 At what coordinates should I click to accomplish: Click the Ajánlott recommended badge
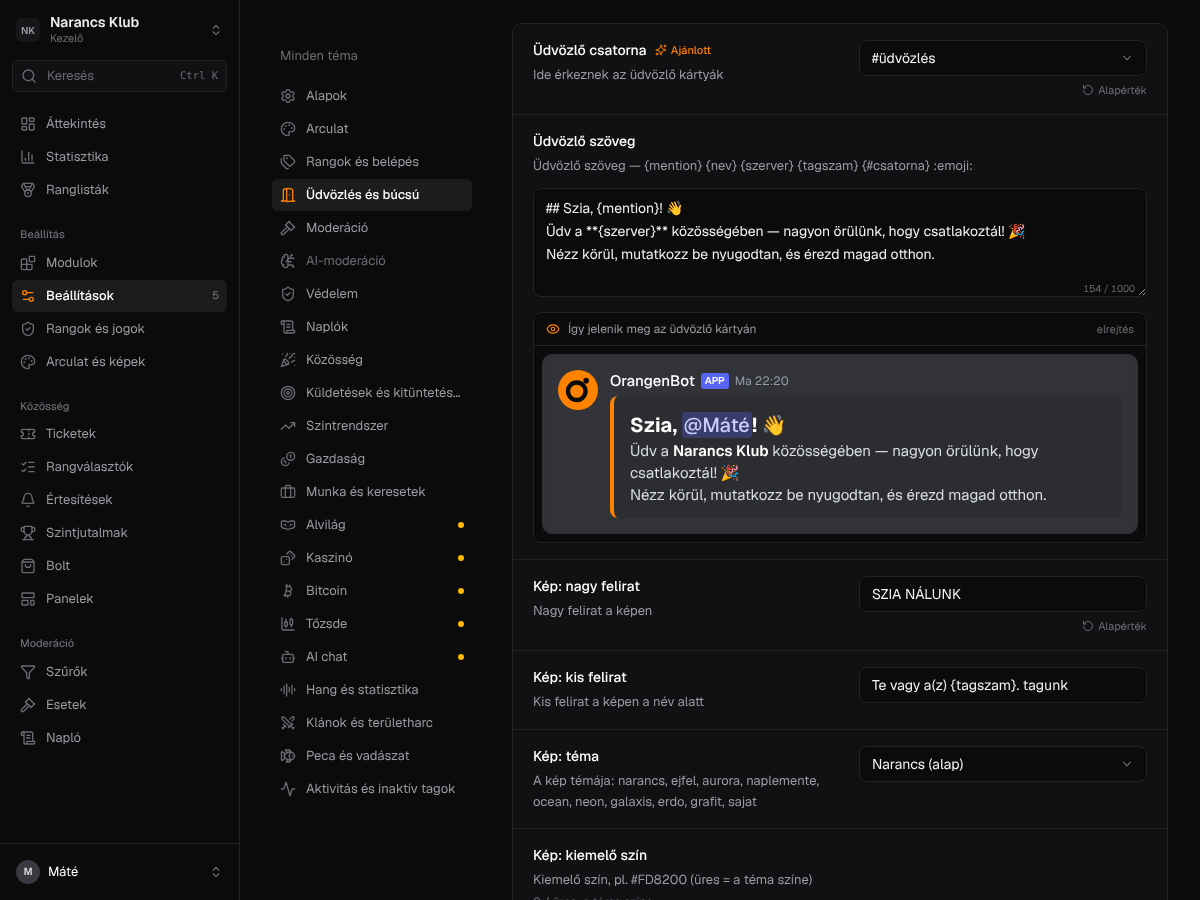point(683,50)
